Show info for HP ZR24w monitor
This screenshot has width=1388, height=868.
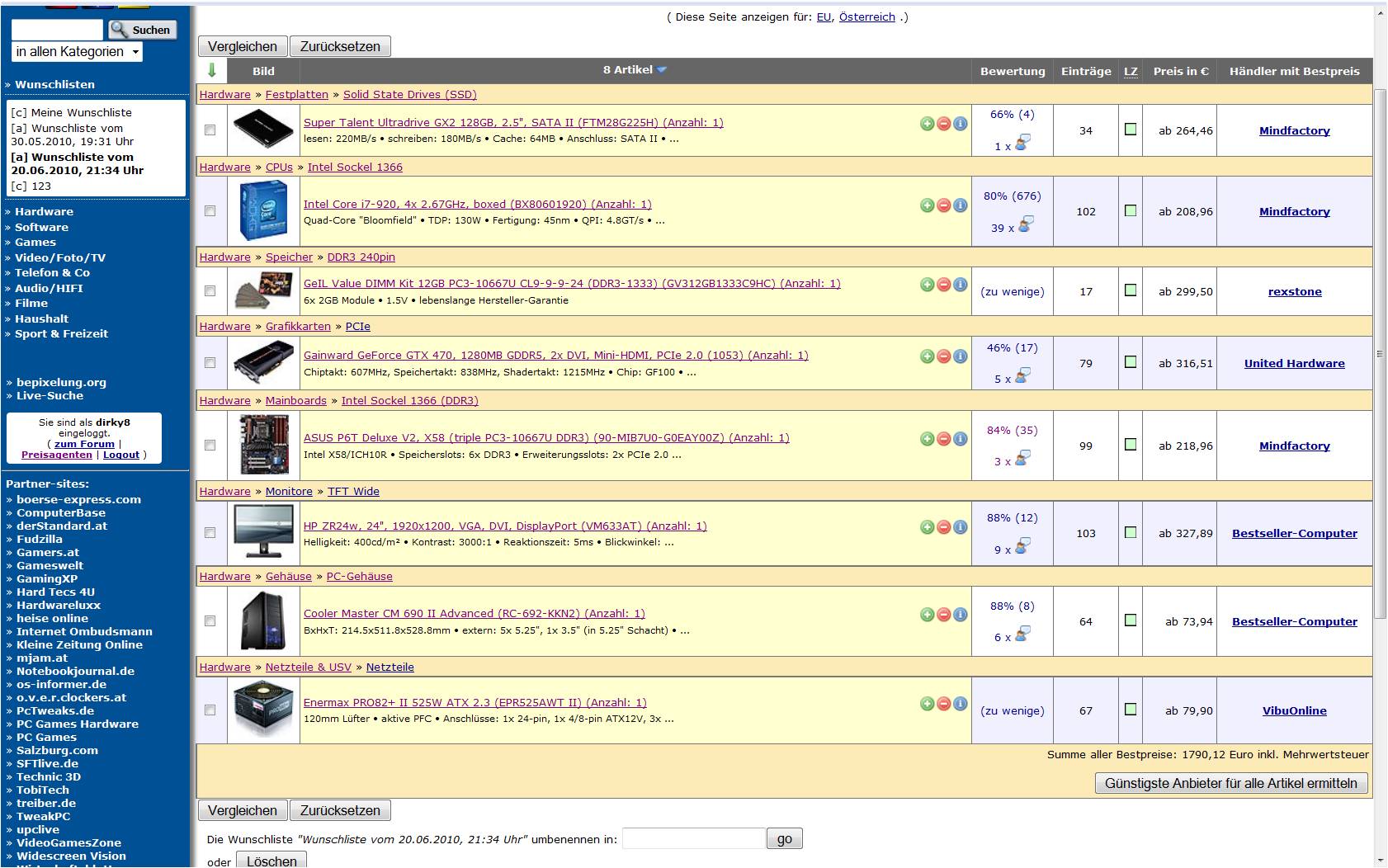click(x=961, y=527)
